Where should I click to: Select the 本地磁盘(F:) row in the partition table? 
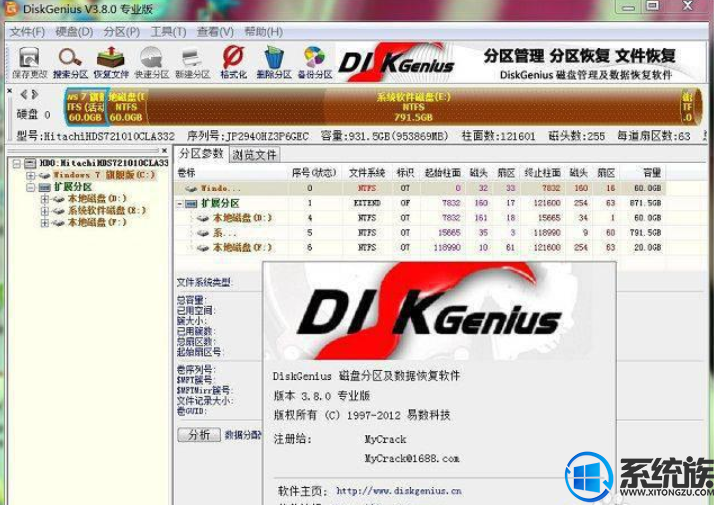(x=419, y=248)
